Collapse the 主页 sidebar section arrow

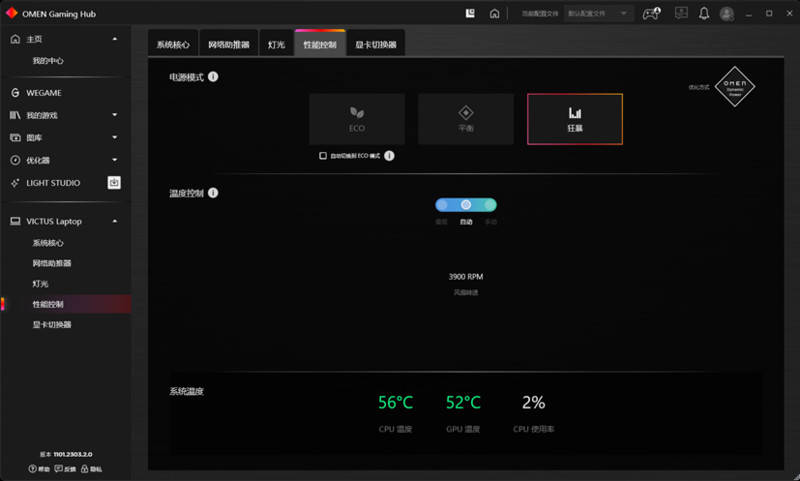pyautogui.click(x=115, y=39)
